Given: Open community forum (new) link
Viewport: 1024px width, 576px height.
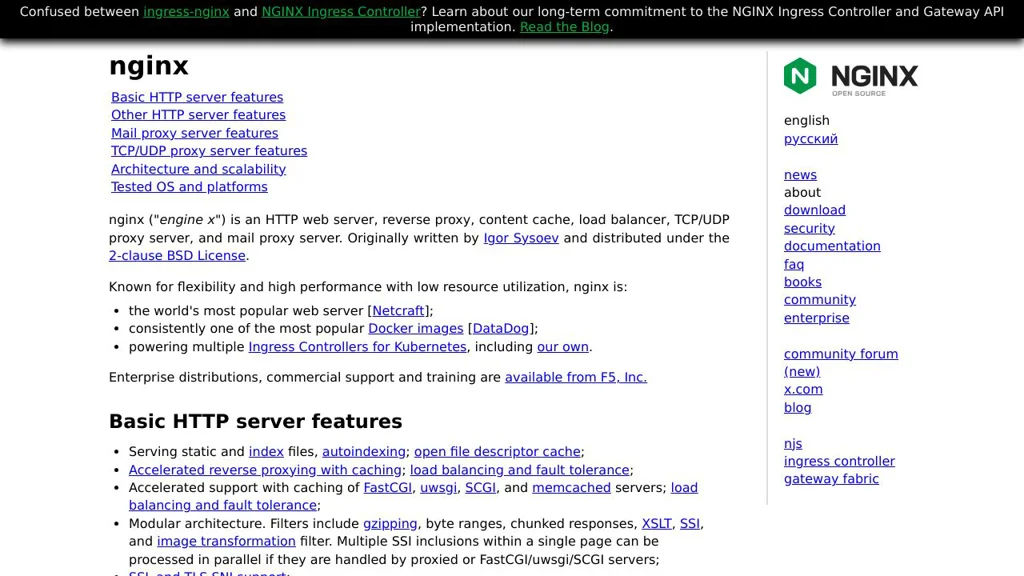Looking at the screenshot, I should point(840,362).
